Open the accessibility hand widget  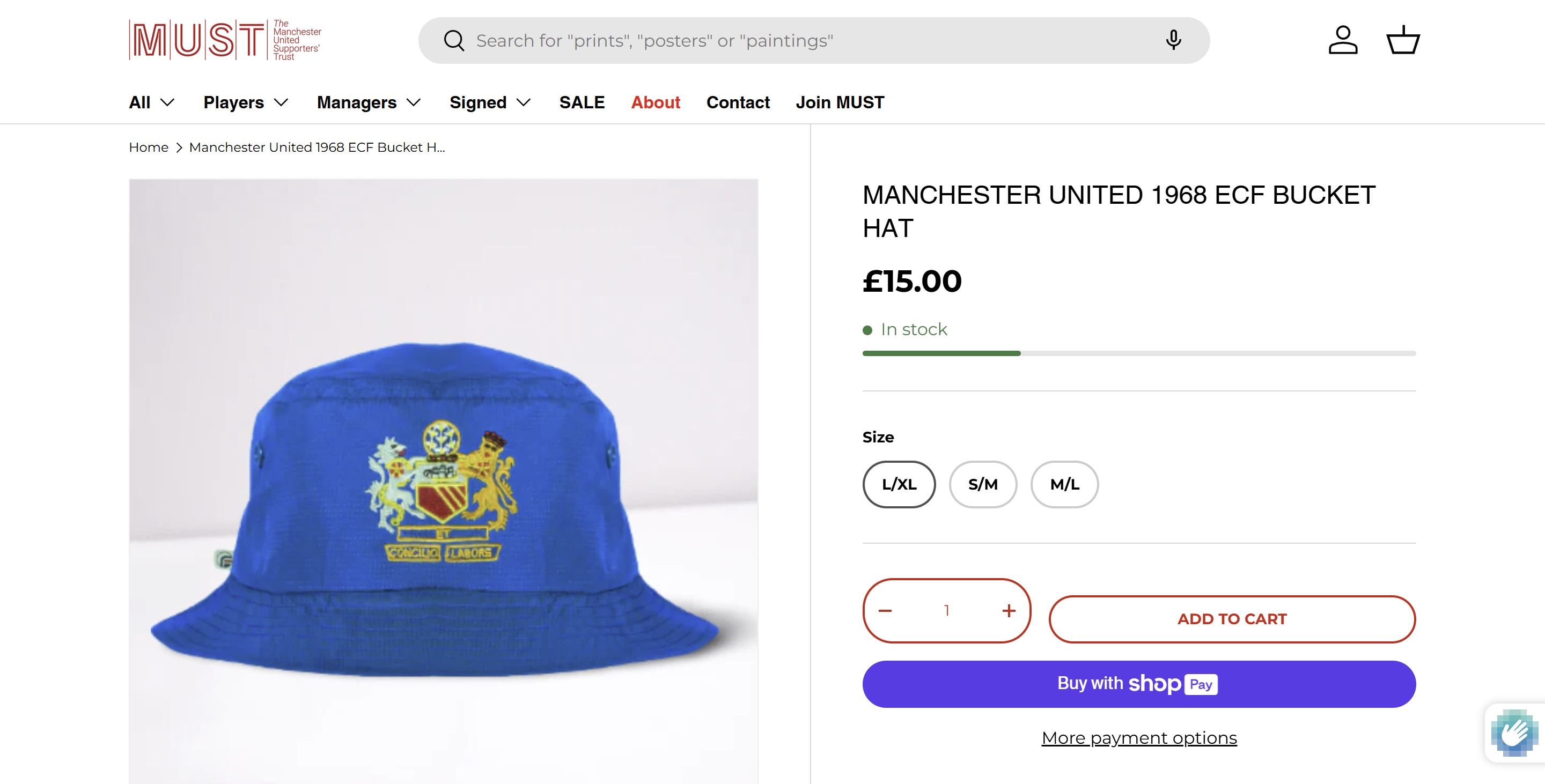1514,733
